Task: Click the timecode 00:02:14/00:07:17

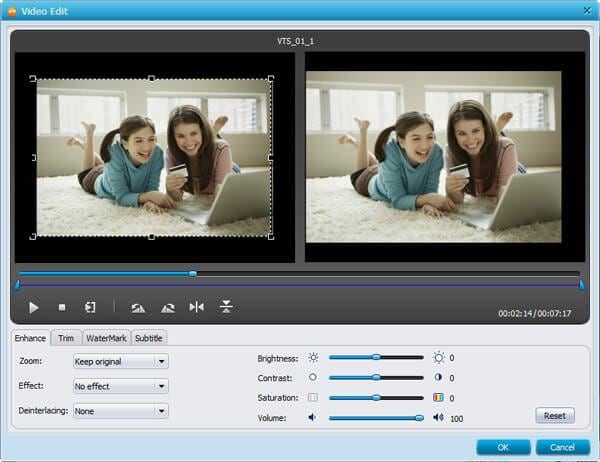Action: 535,313
